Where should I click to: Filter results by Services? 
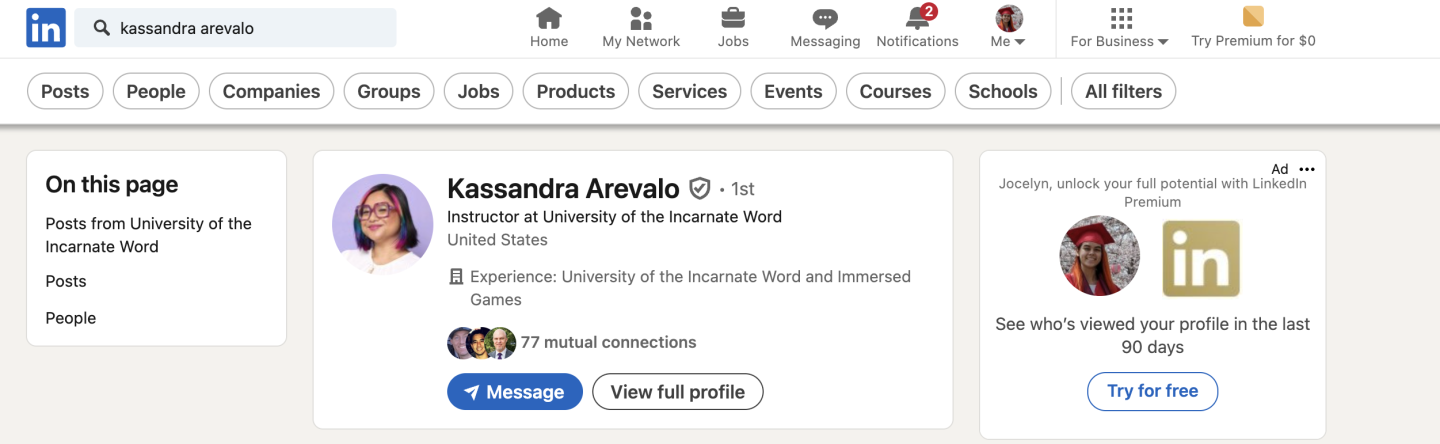click(x=690, y=91)
